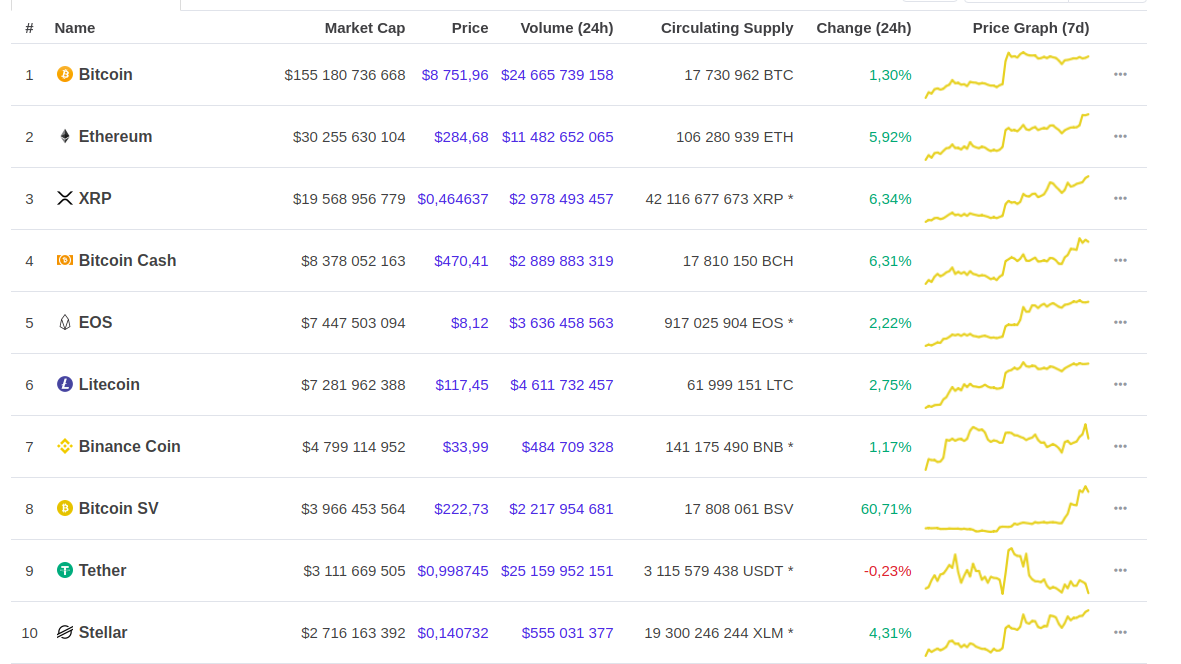
Task: Open the Bitcoin SV name link
Action: coord(118,508)
